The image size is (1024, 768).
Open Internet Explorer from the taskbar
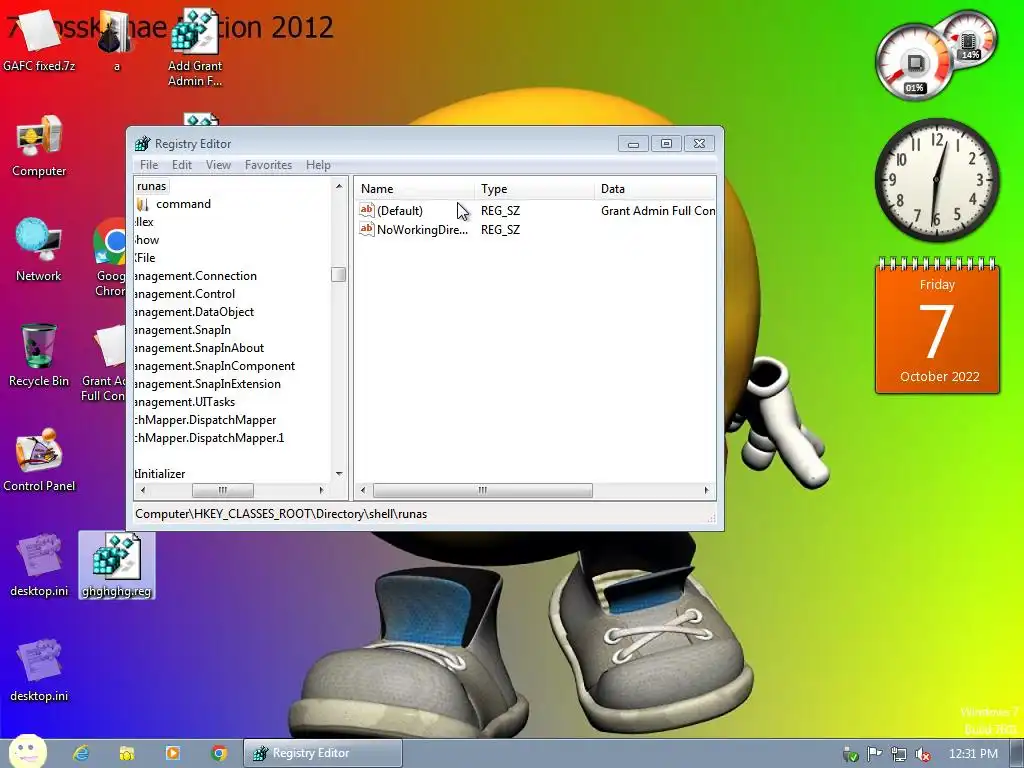click(81, 753)
